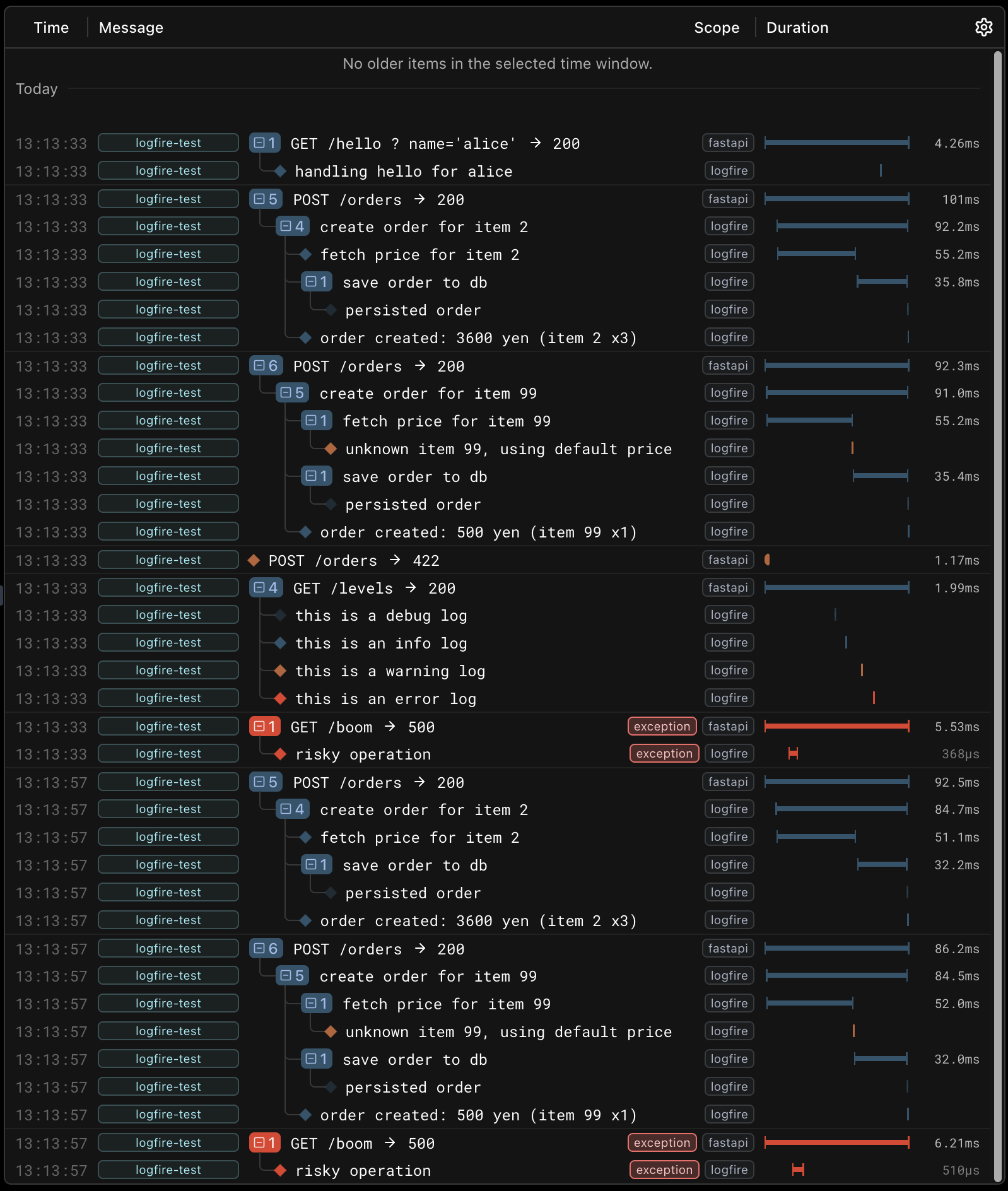Click red diamond next to error log
The width and height of the screenshot is (1008, 1191).
point(281,698)
